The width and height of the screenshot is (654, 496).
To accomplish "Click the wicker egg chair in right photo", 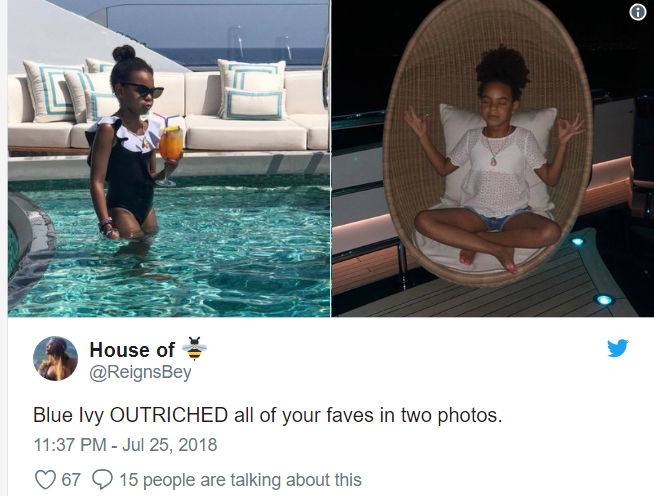I will pyautogui.click(x=488, y=142).
